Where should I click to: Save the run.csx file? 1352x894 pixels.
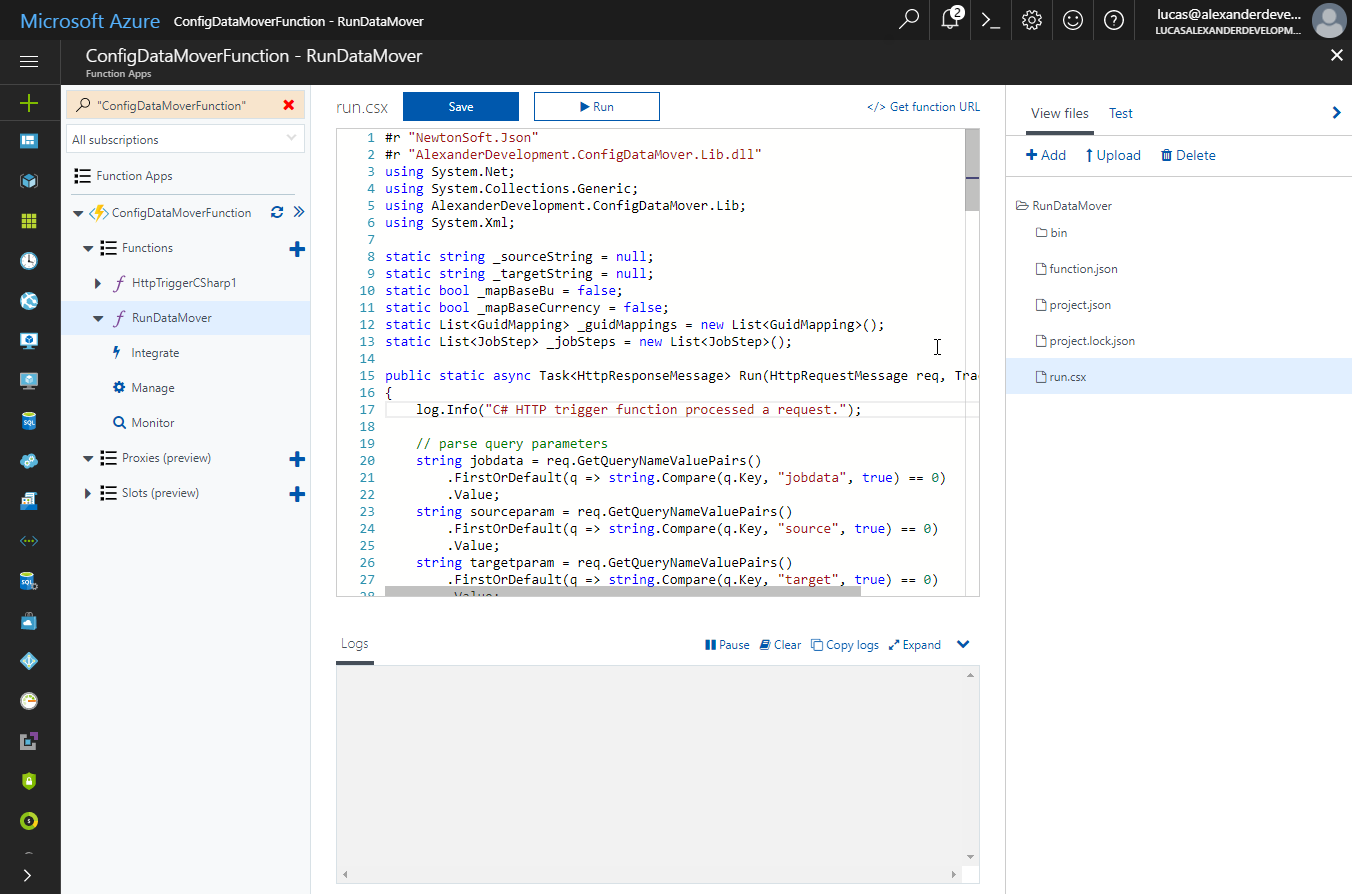[x=461, y=107]
